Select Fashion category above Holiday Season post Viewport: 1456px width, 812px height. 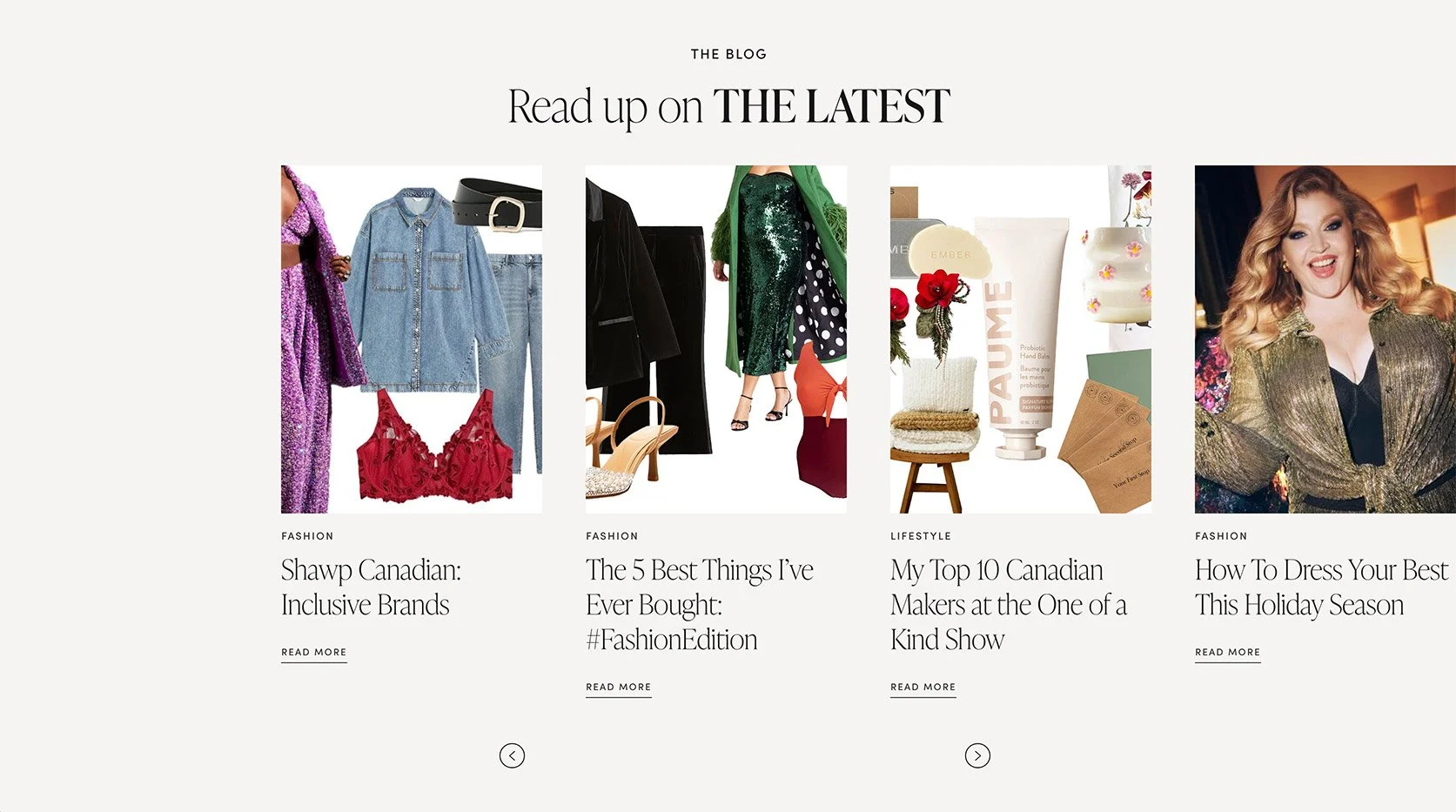click(x=1221, y=536)
